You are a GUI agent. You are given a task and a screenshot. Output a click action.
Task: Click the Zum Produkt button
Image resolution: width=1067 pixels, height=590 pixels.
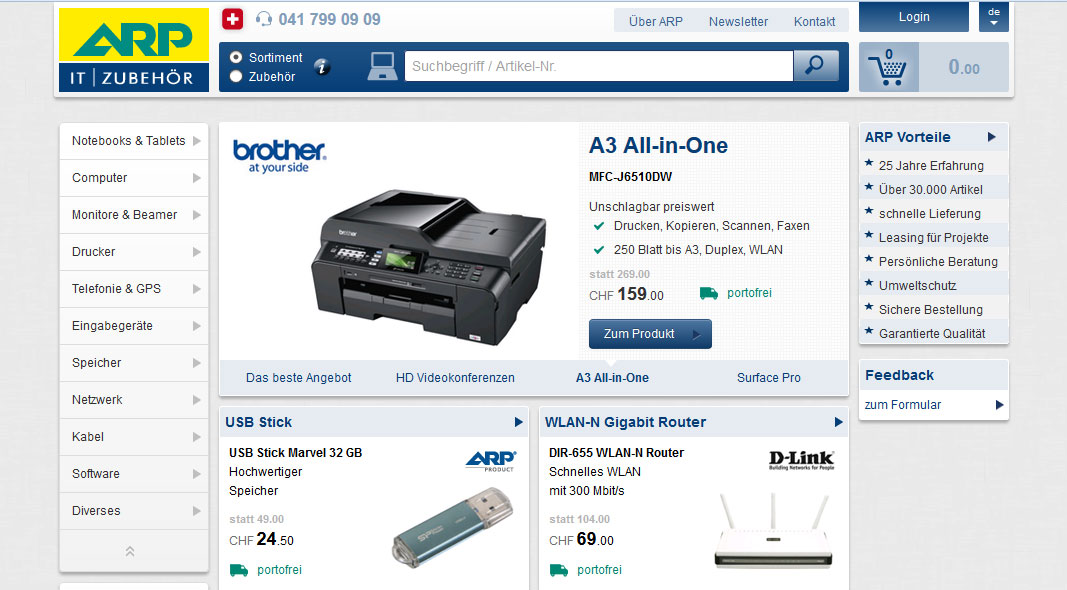click(651, 334)
